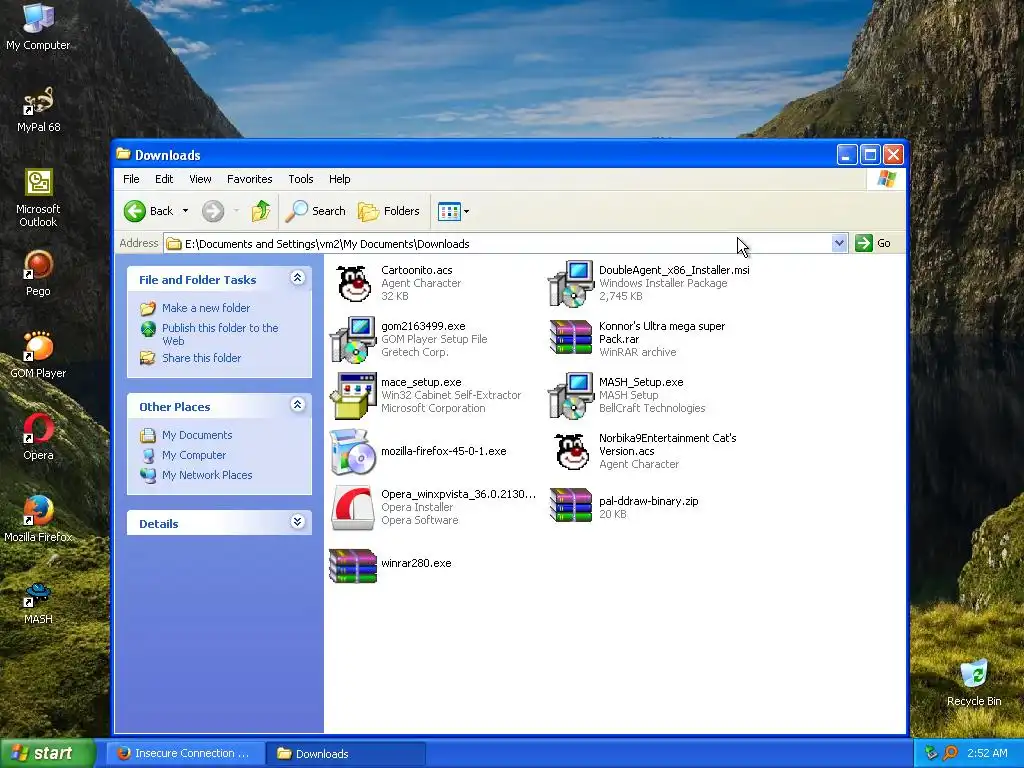Collapse File and Folder Tasks panel

pyautogui.click(x=298, y=278)
